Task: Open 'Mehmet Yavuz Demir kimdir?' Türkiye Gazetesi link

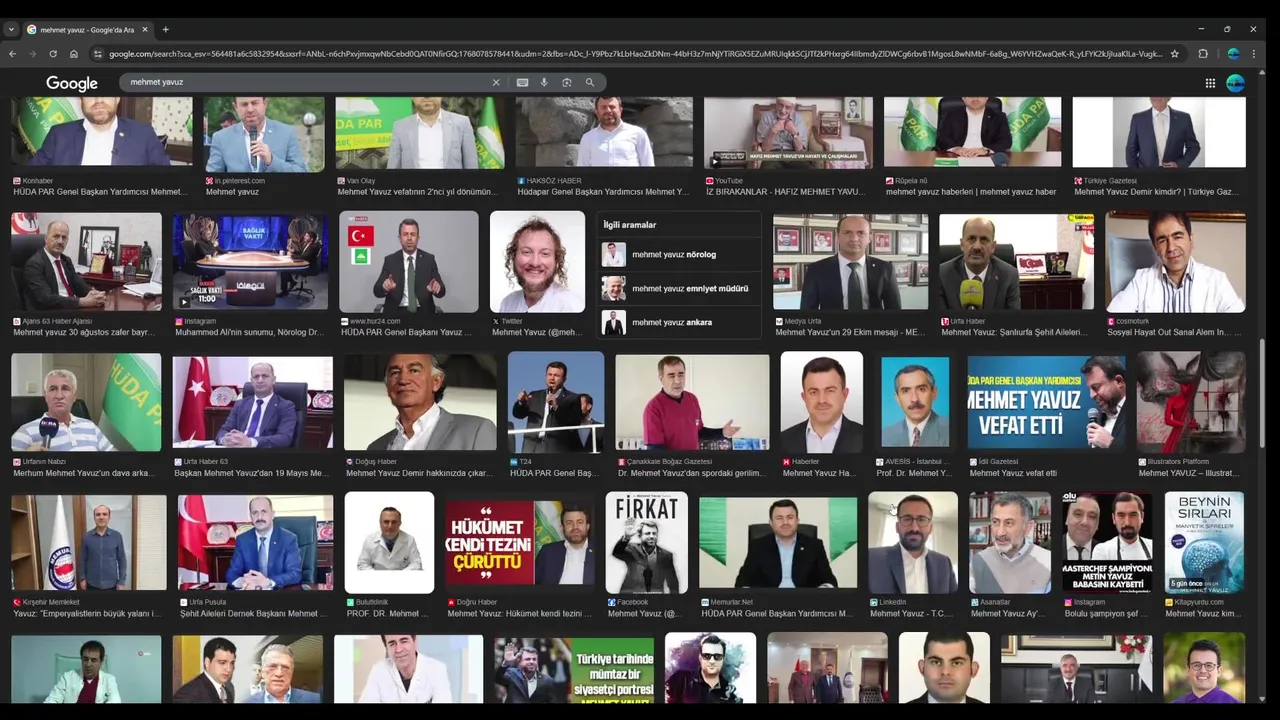Action: pos(1156,191)
